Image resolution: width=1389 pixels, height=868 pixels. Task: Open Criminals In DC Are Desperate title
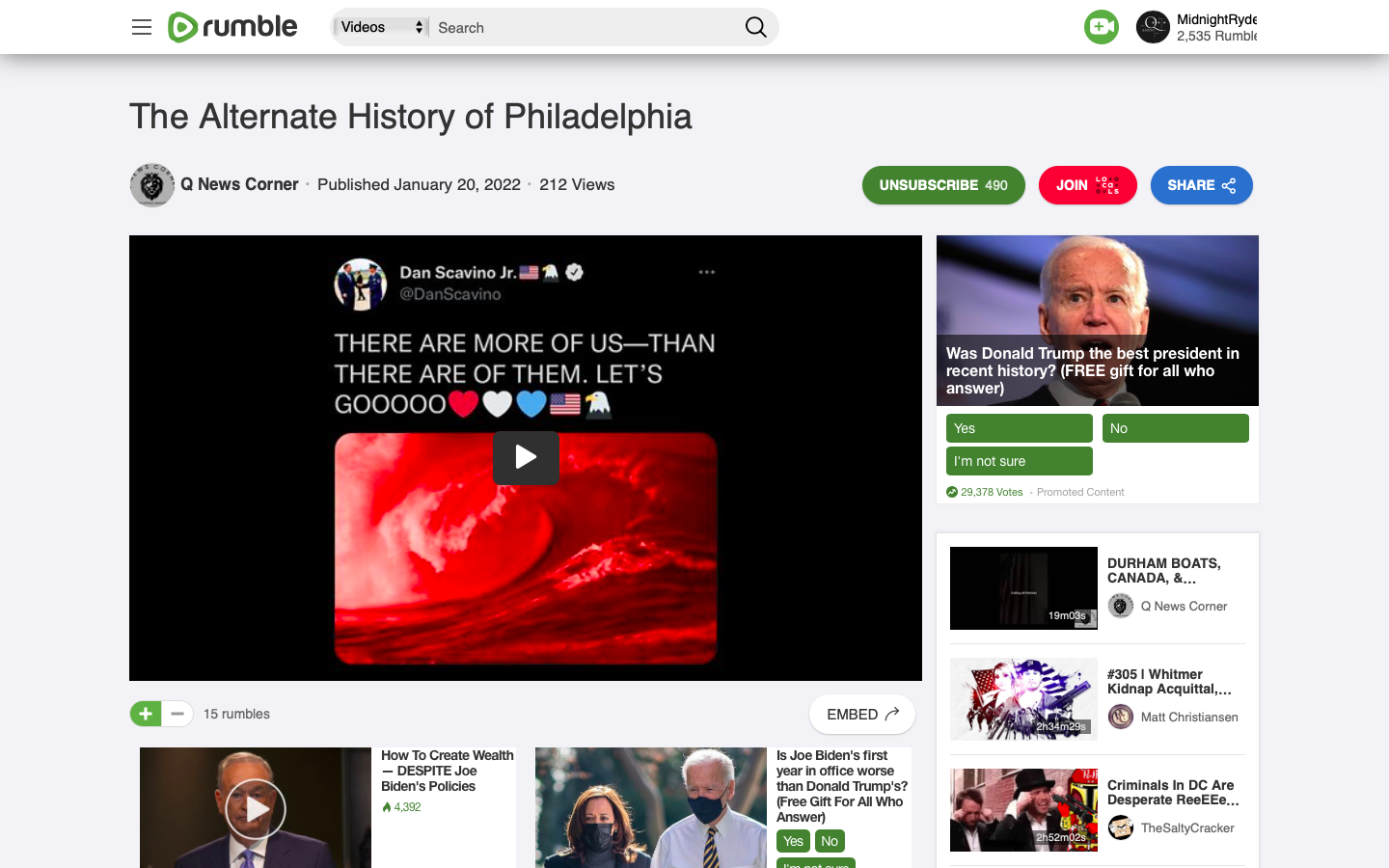[1173, 792]
